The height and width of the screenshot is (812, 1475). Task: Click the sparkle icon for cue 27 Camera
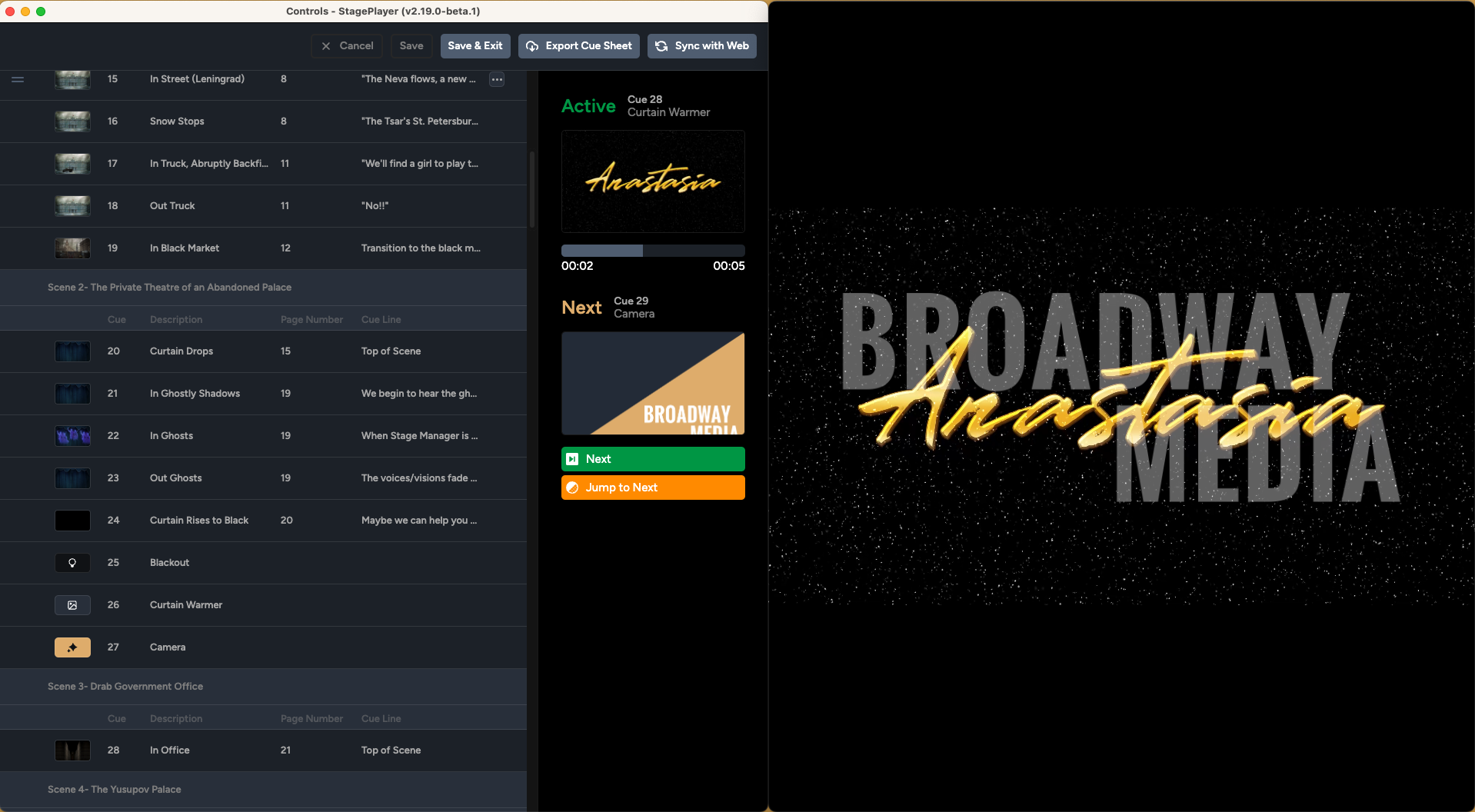(x=72, y=647)
